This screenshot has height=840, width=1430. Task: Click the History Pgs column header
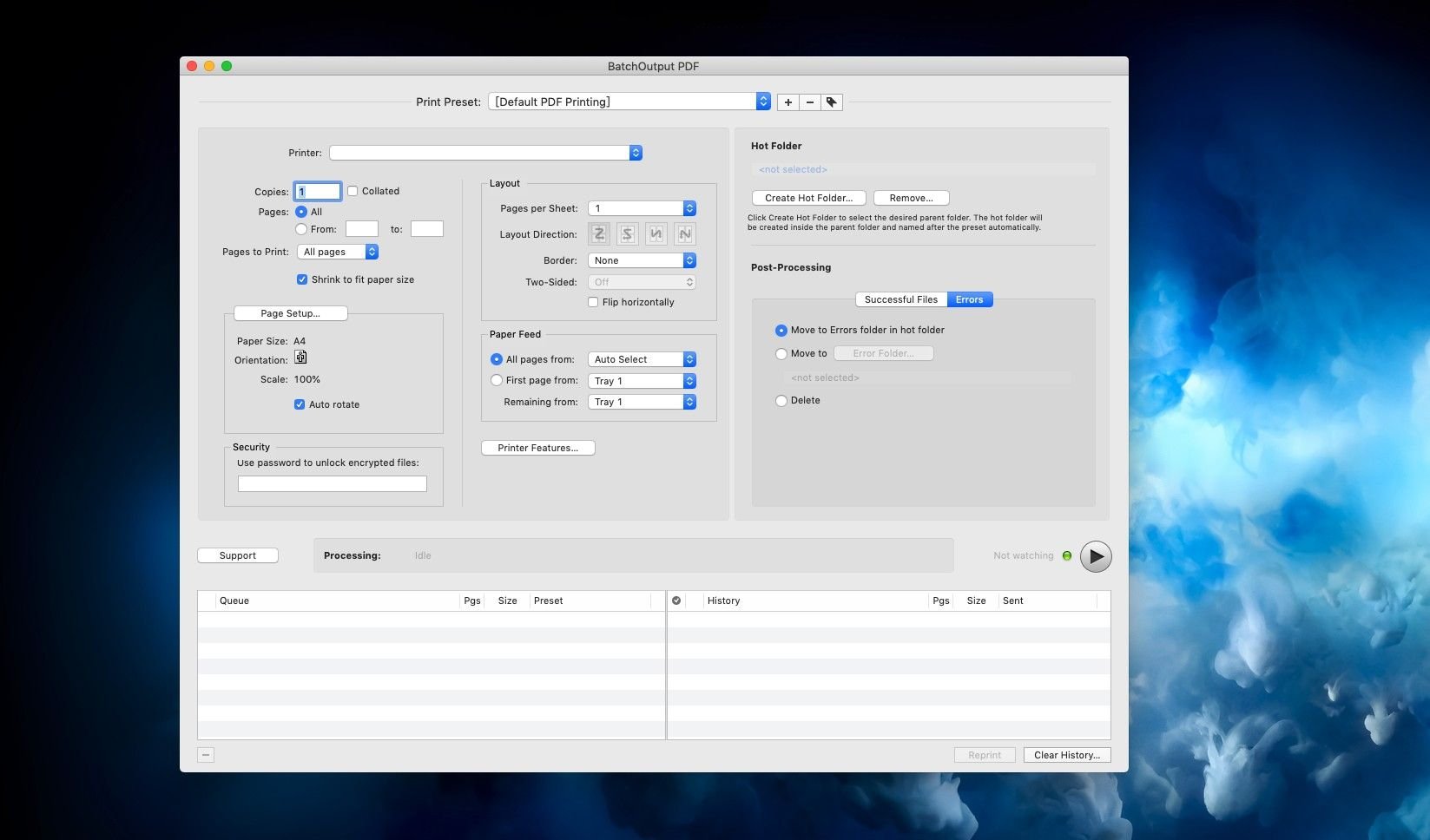coord(941,600)
